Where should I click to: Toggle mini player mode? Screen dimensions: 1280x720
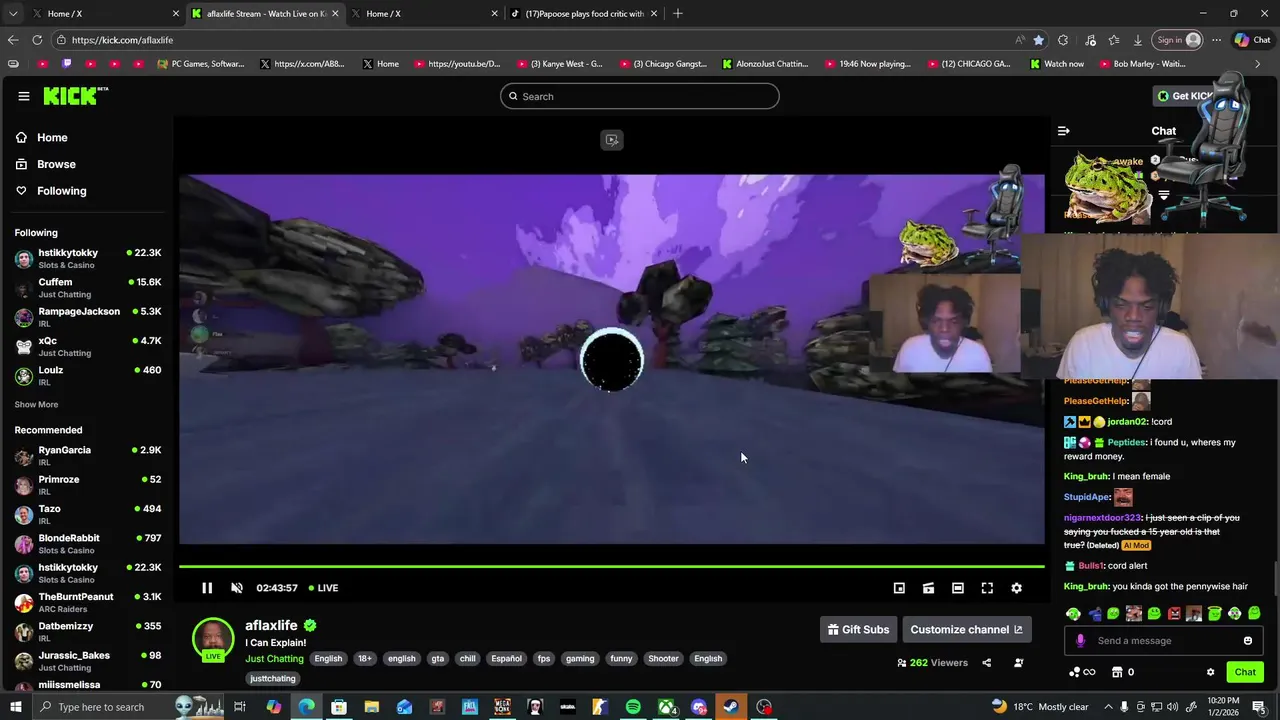coord(899,588)
